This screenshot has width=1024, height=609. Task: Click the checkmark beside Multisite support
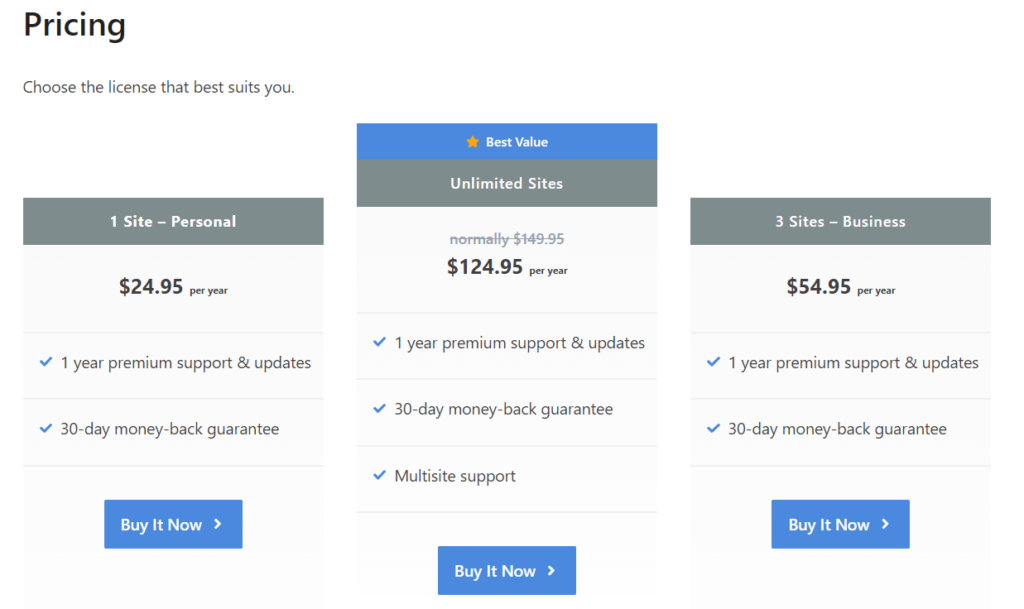pyautogui.click(x=379, y=475)
